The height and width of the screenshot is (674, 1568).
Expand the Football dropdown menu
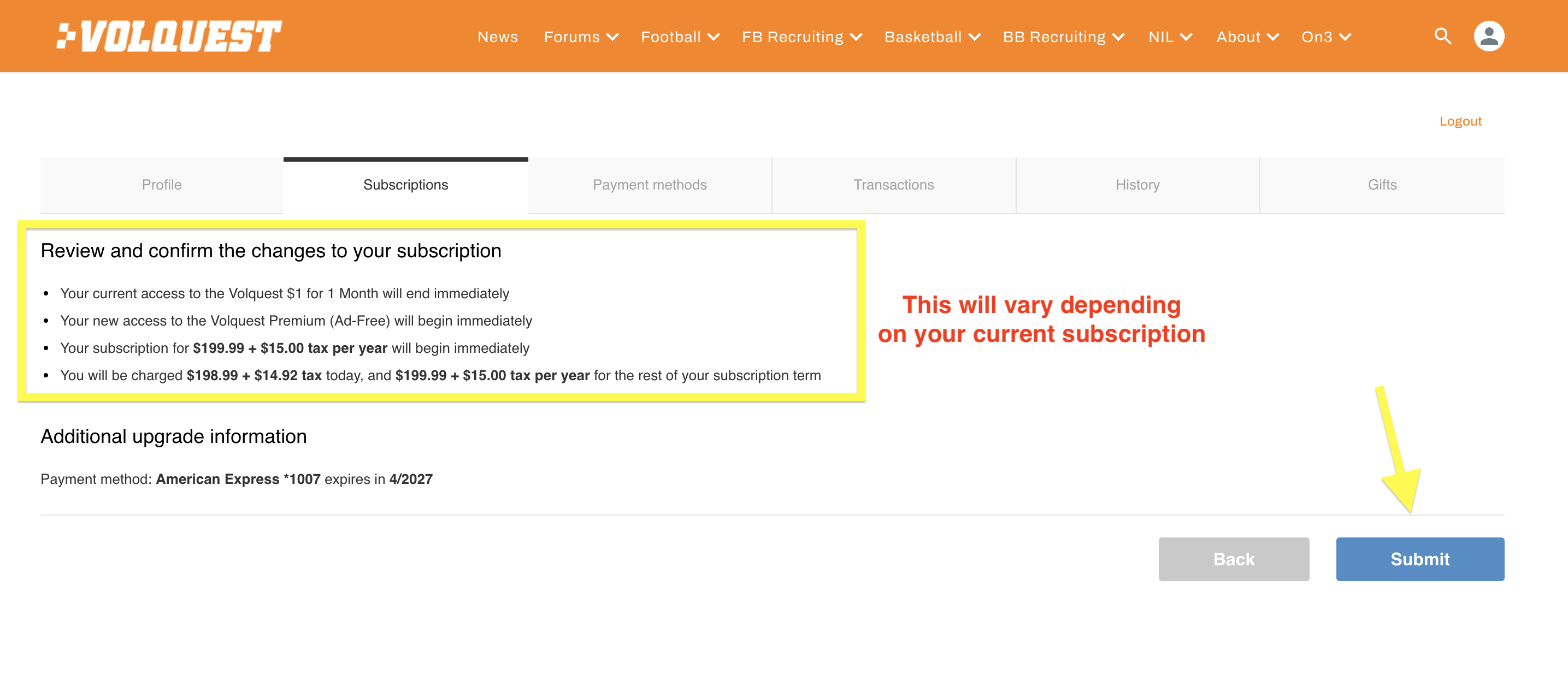[x=680, y=37]
